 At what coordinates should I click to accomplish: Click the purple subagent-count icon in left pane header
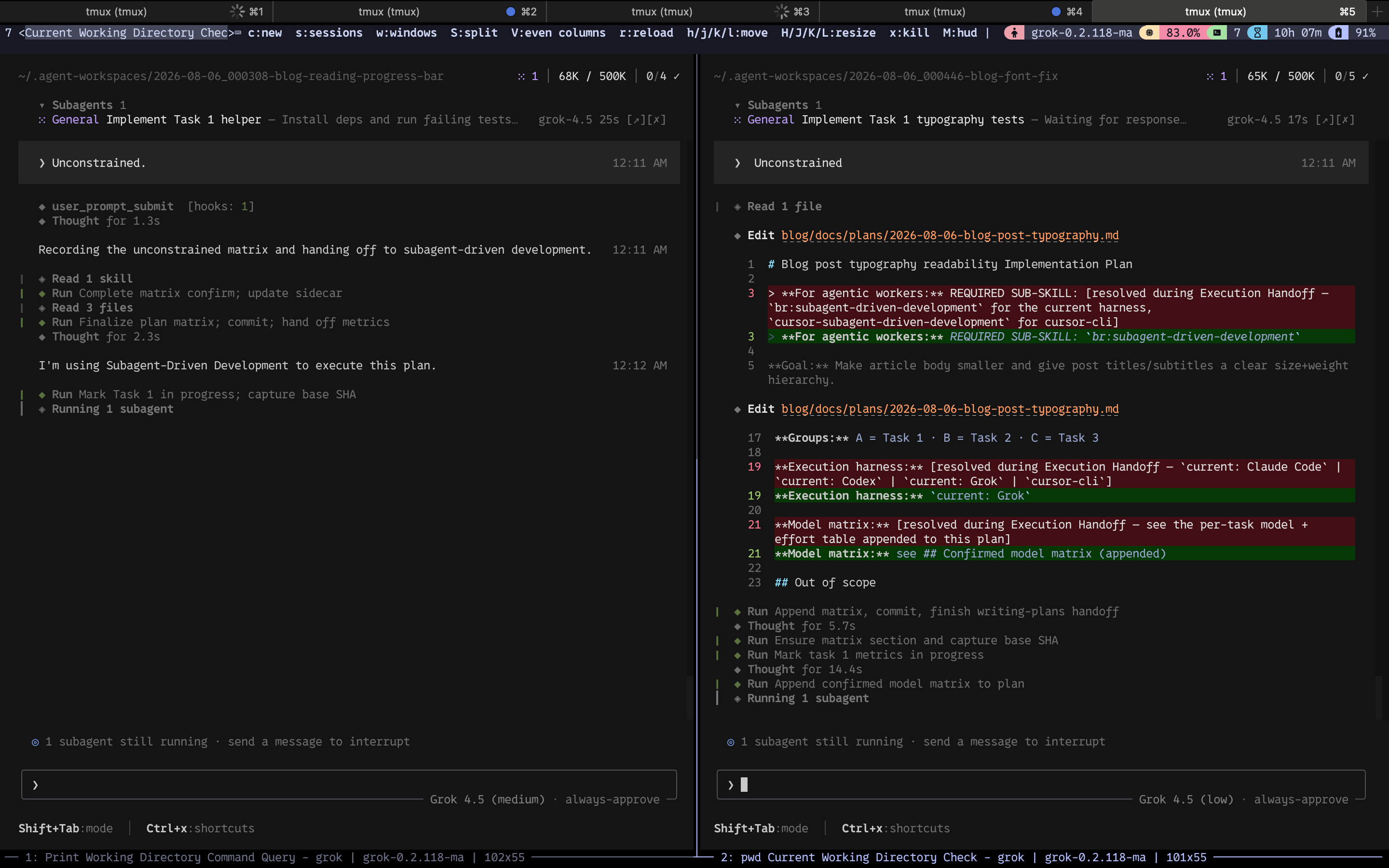point(521,76)
